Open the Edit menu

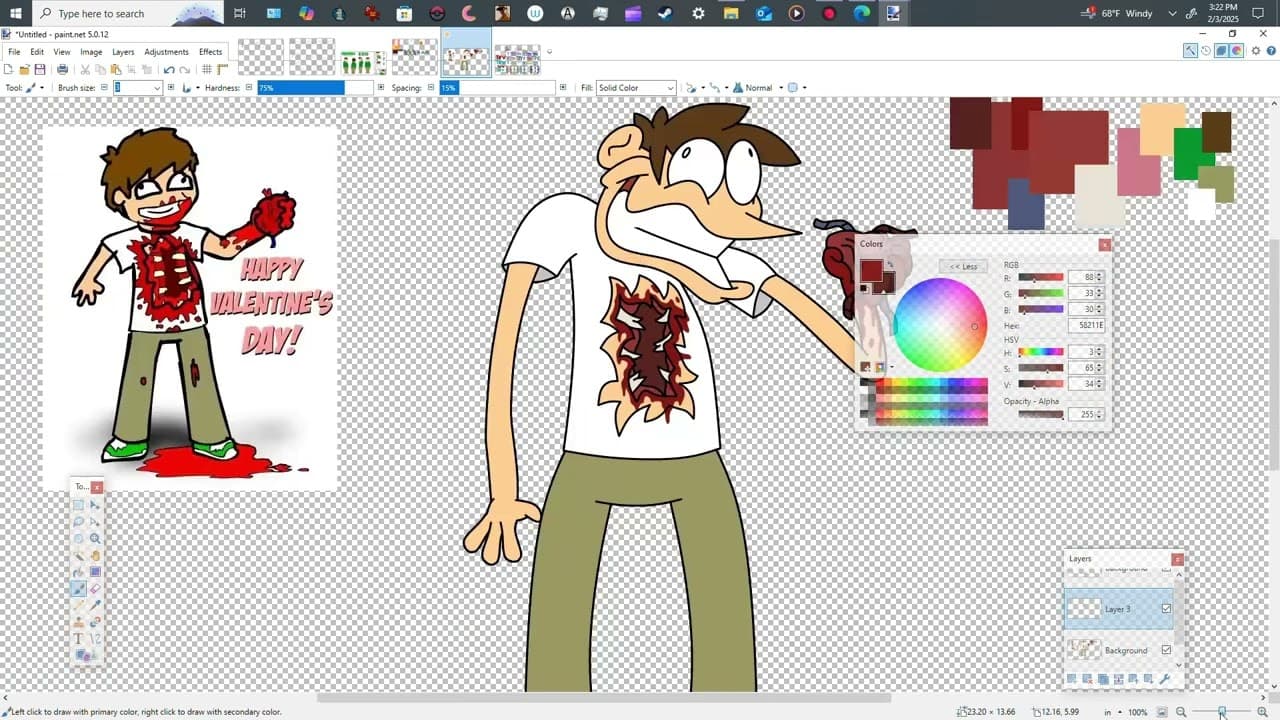coord(37,52)
